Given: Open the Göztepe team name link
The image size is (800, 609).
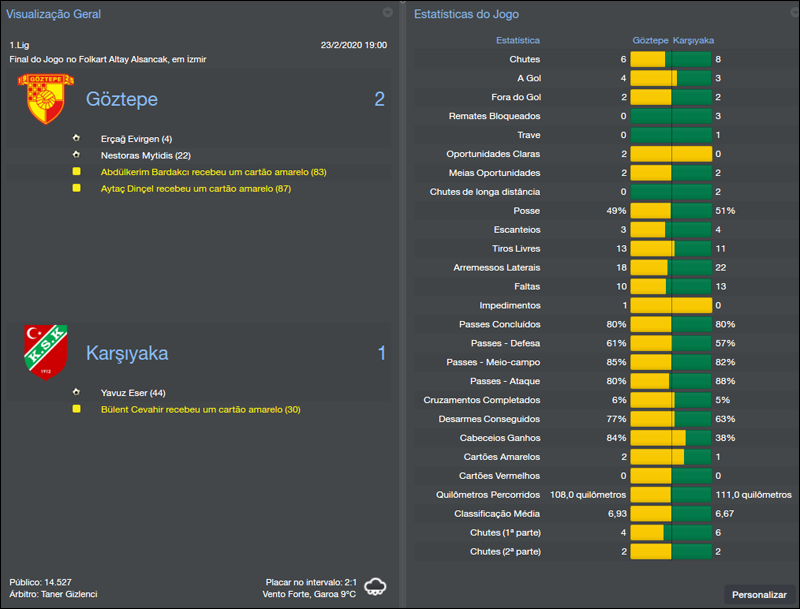Looking at the screenshot, I should [121, 100].
